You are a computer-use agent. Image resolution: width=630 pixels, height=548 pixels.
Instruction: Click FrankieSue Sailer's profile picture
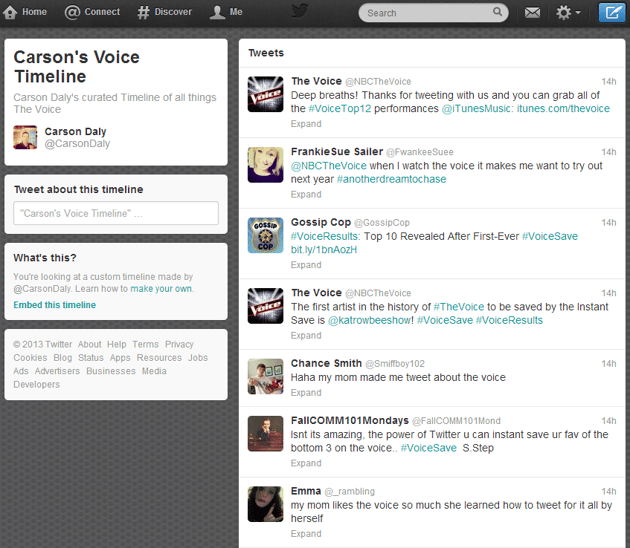click(266, 164)
